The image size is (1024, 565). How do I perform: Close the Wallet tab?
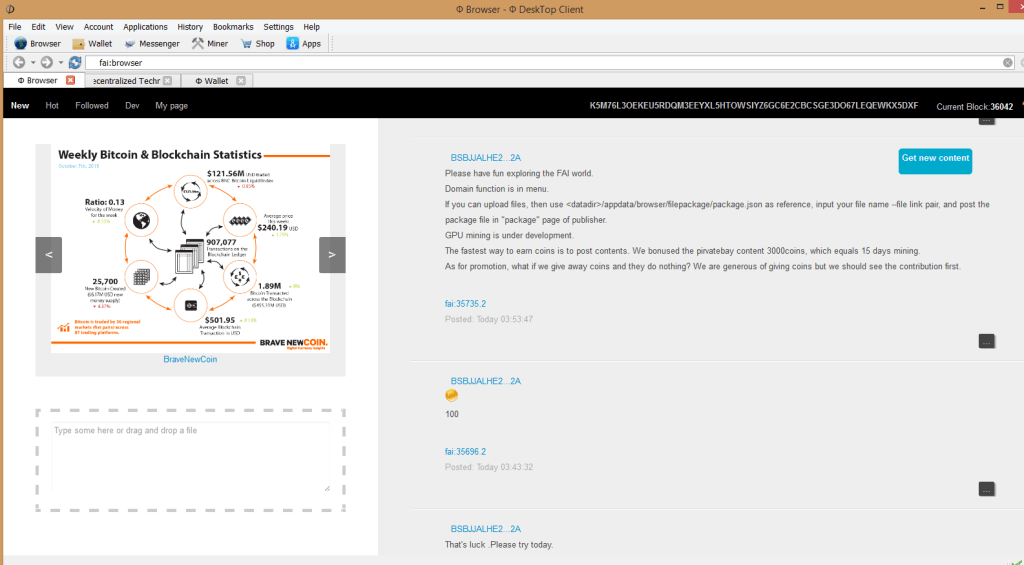[x=241, y=81]
